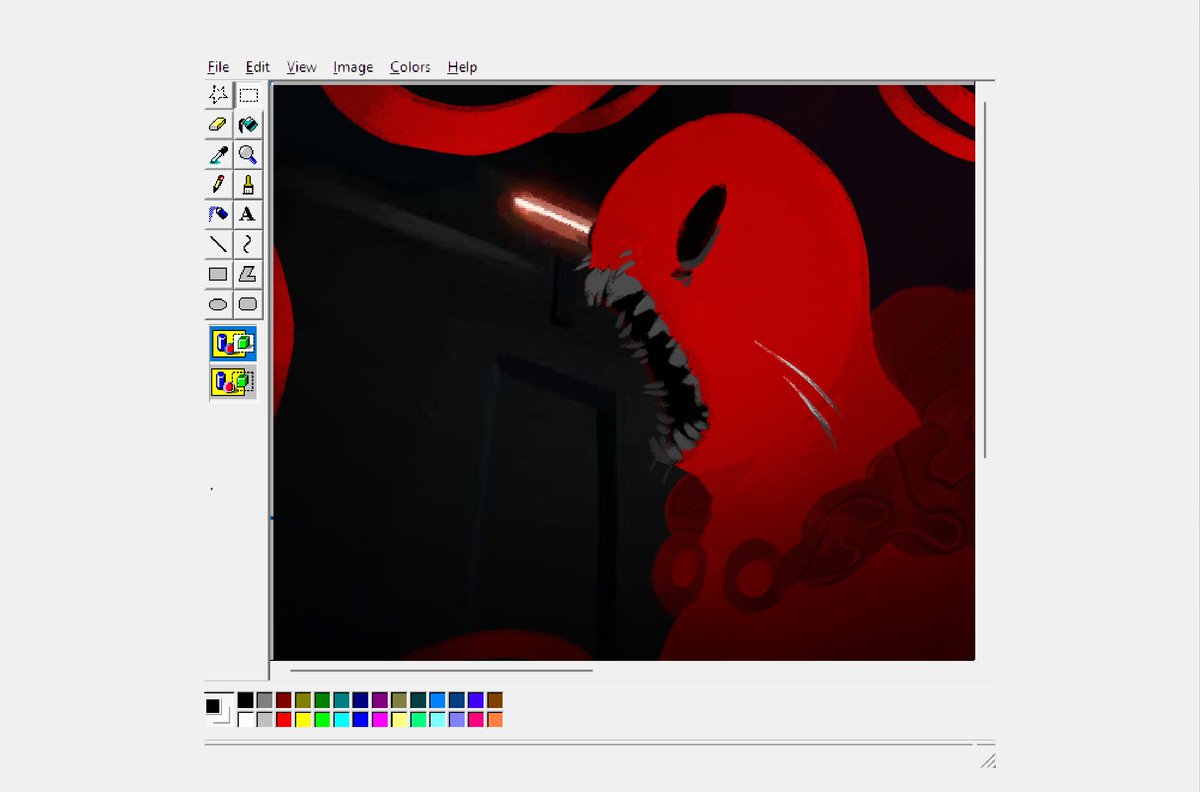Select the Brush tool

click(248, 185)
